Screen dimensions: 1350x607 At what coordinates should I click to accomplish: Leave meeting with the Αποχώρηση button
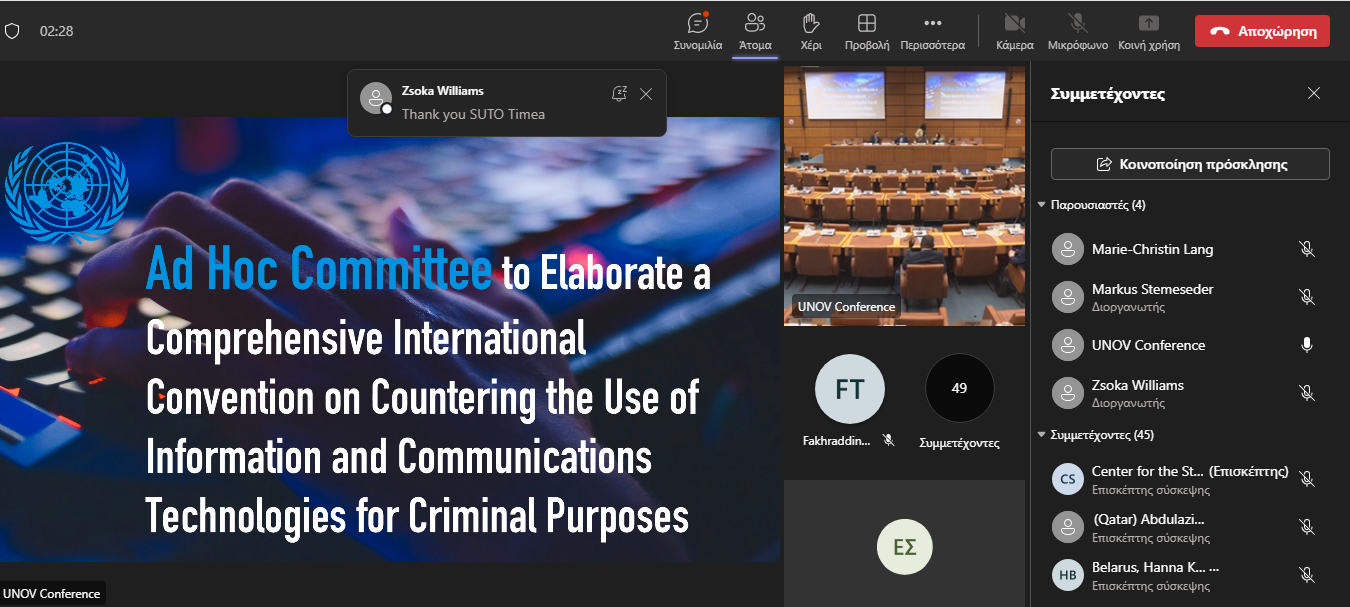coord(1262,31)
